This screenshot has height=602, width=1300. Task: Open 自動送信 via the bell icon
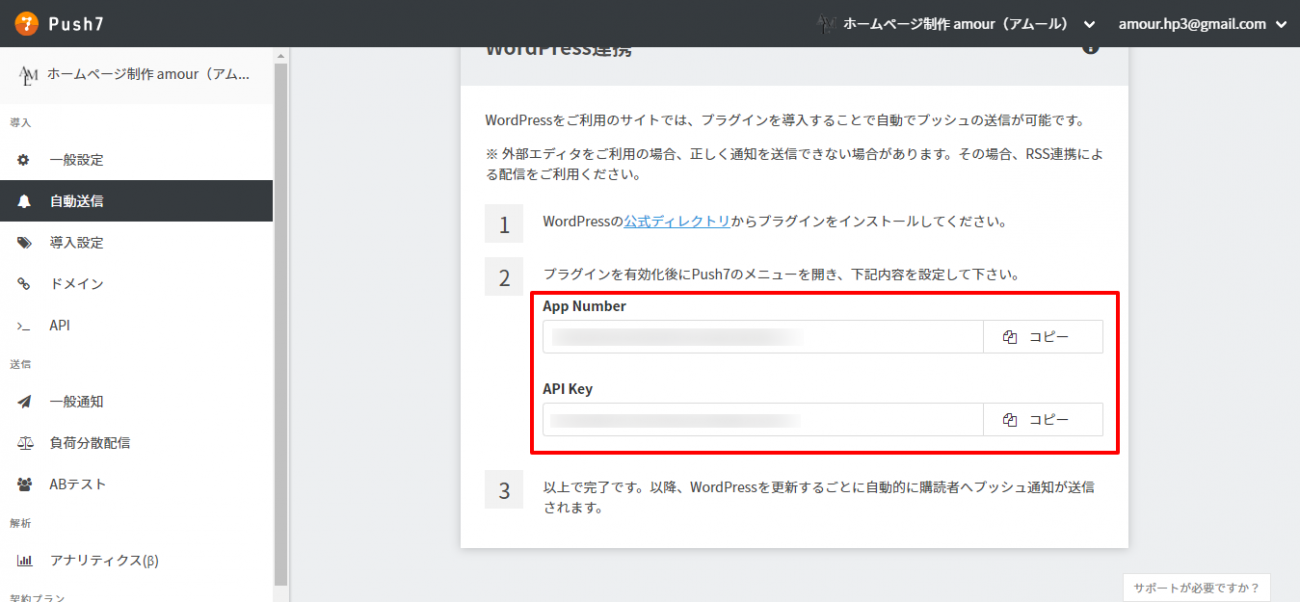[23, 200]
